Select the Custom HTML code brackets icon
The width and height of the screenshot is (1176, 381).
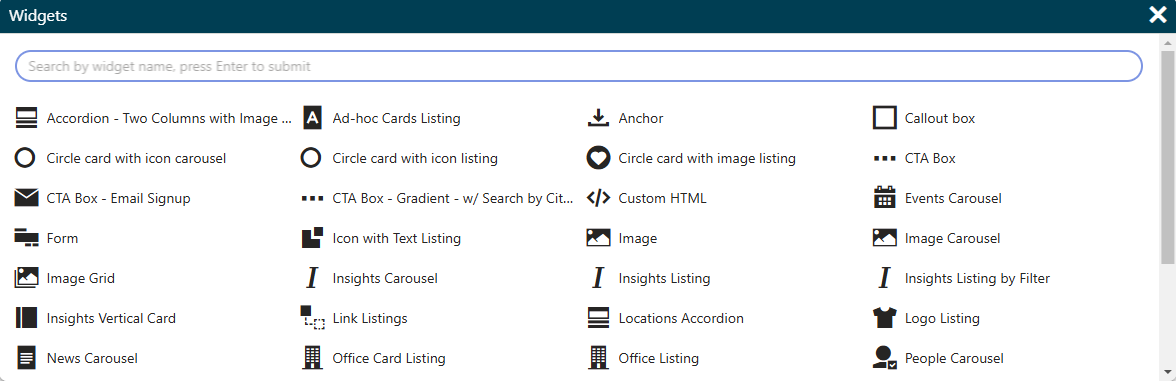click(598, 198)
